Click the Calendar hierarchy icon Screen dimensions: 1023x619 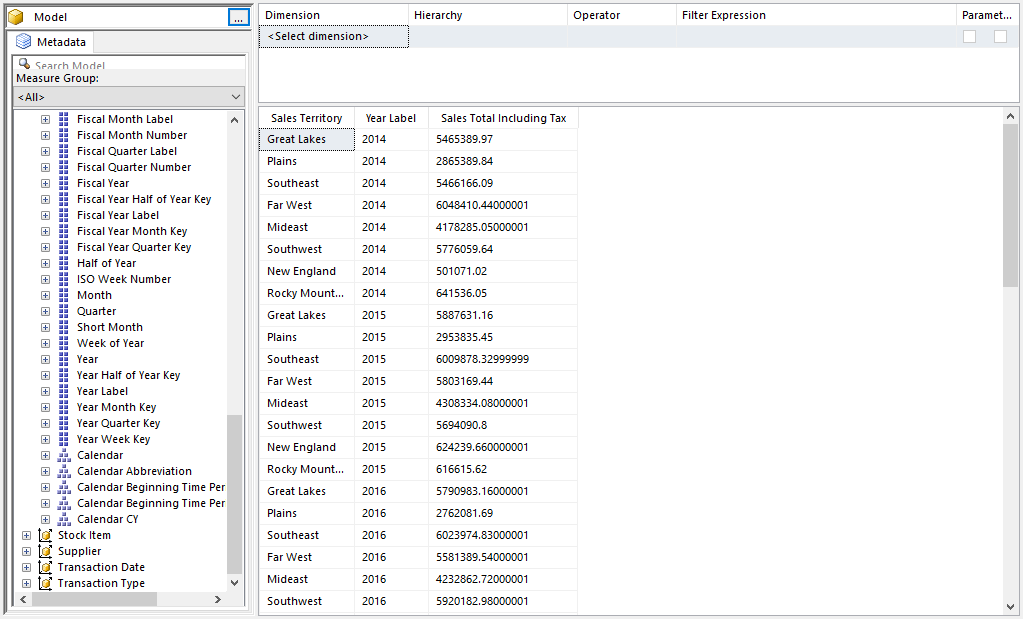click(64, 455)
